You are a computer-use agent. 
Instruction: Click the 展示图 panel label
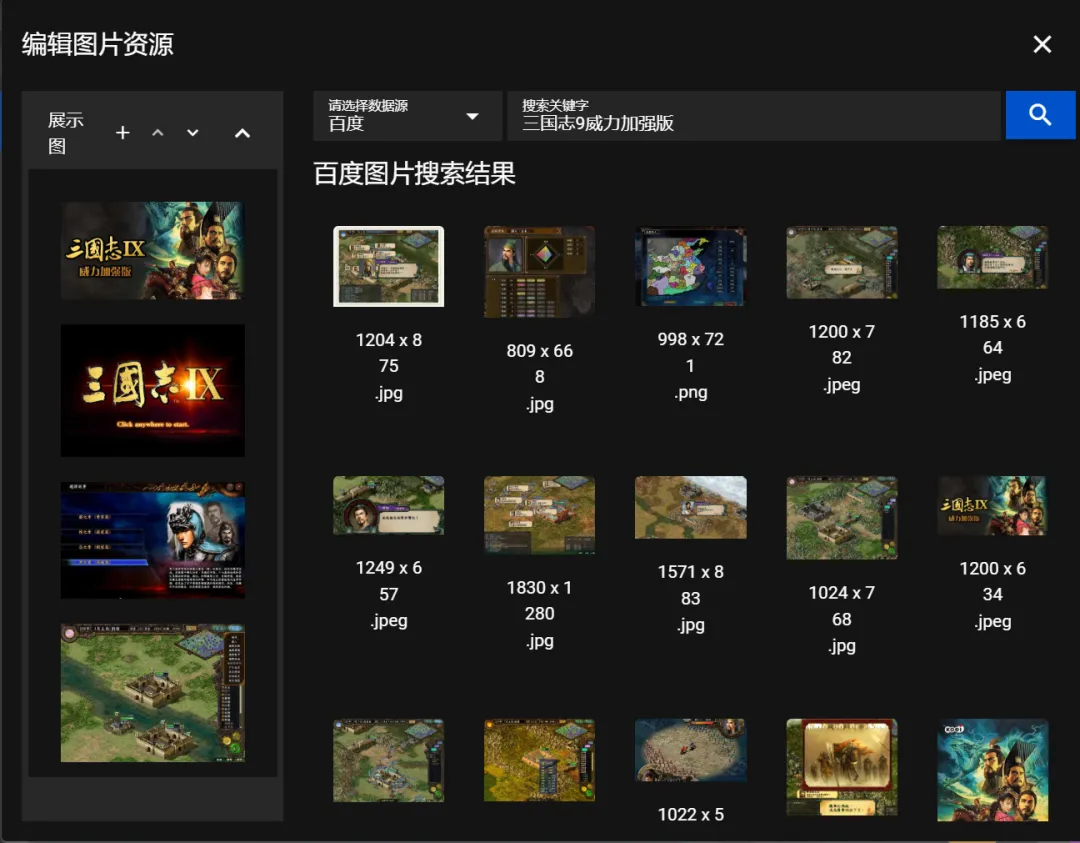click(66, 133)
